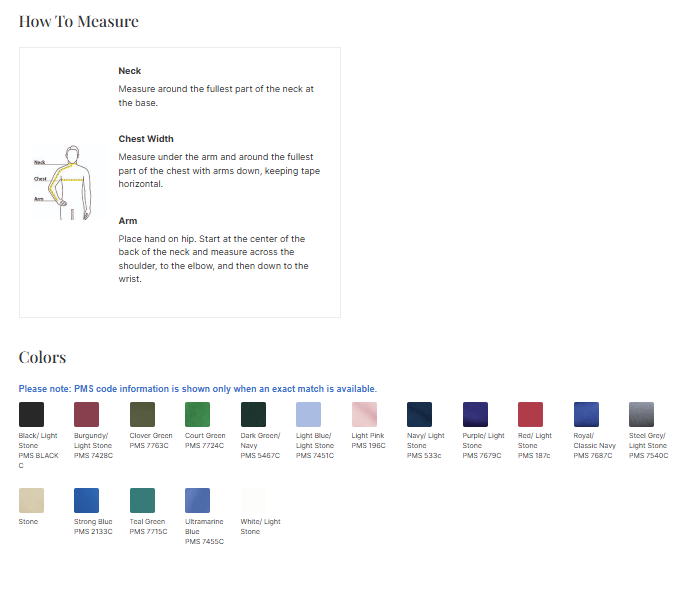Select the Steel Grey/Light Stone swatch
This screenshot has height=589, width=678.
point(642,415)
